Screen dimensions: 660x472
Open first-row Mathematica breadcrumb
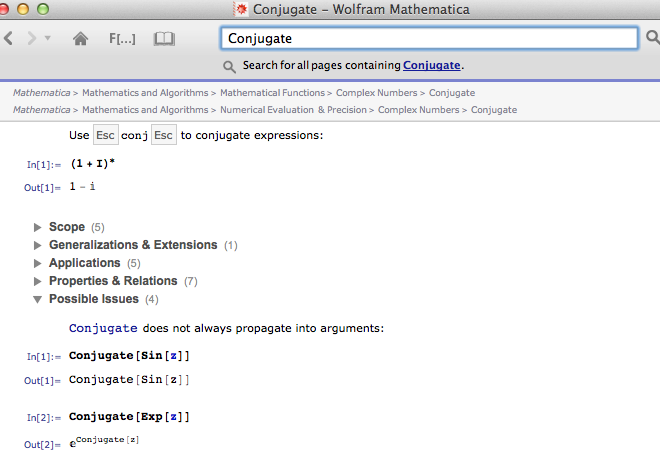[x=41, y=93]
